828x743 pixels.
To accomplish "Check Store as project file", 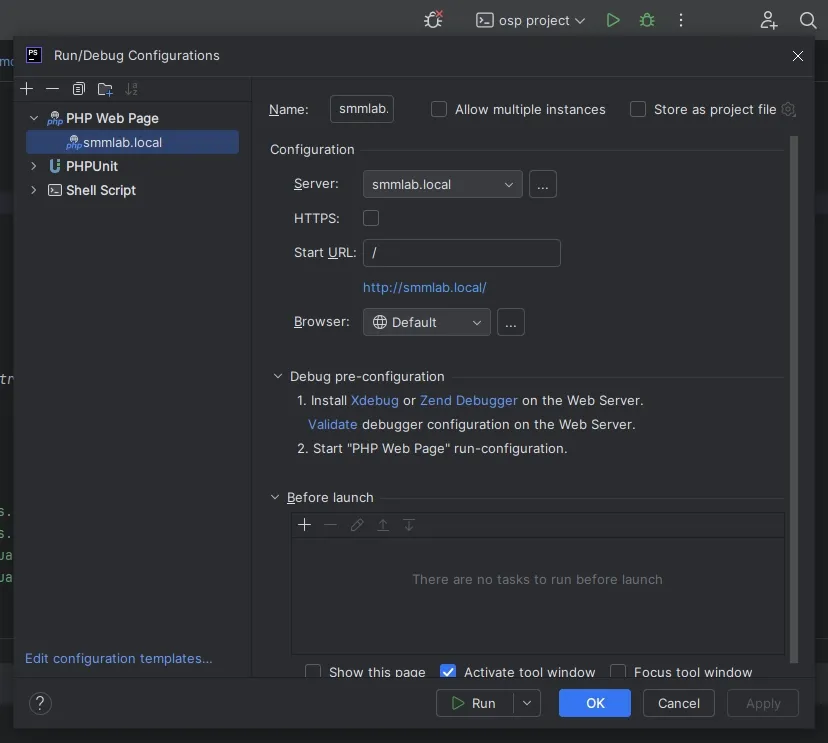I will point(638,109).
